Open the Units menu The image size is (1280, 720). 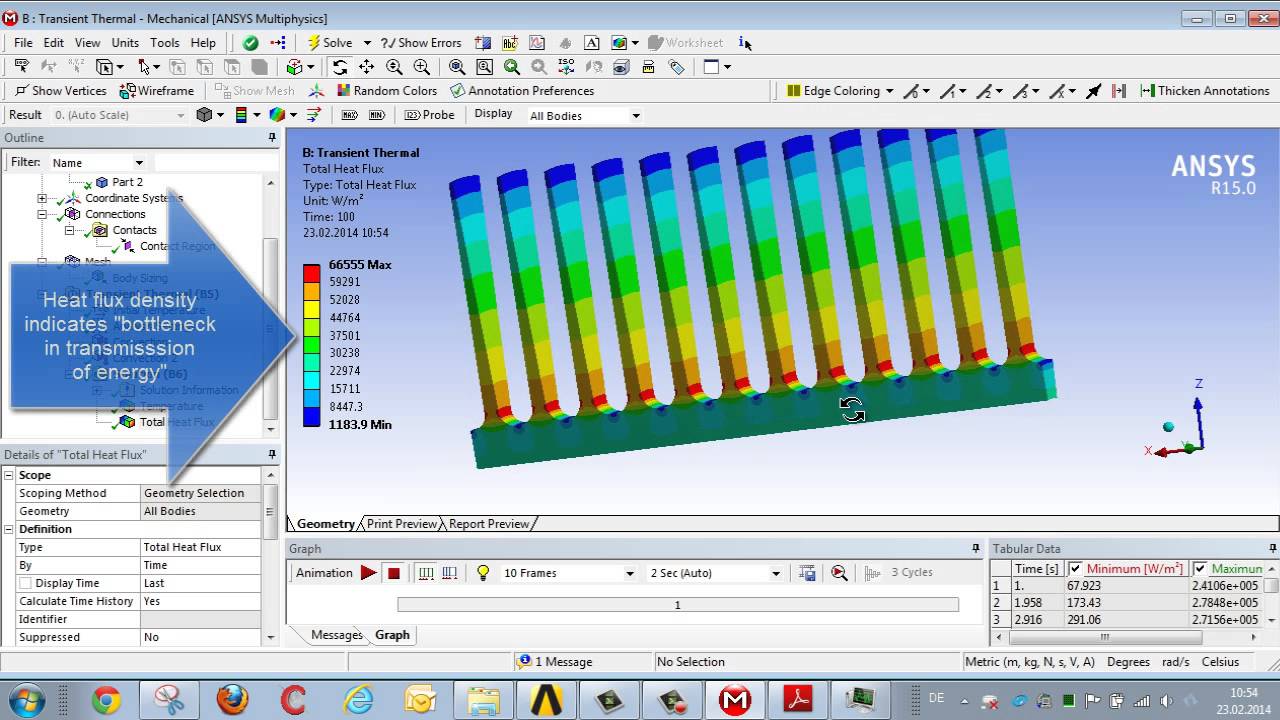(x=125, y=43)
